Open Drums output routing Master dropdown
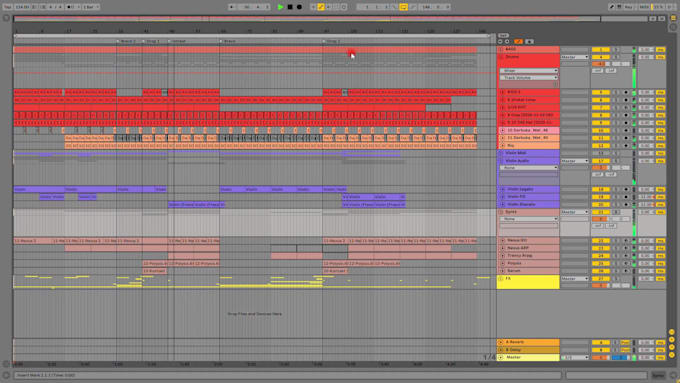Viewport: 680px width, 383px height. (575, 57)
